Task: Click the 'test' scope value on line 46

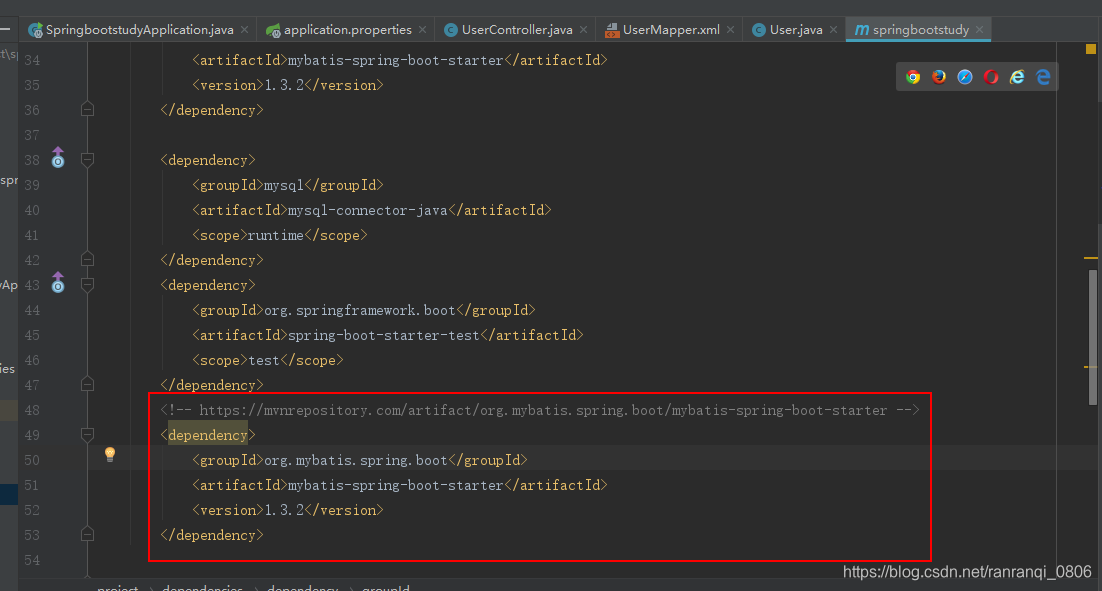Action: 264,361
